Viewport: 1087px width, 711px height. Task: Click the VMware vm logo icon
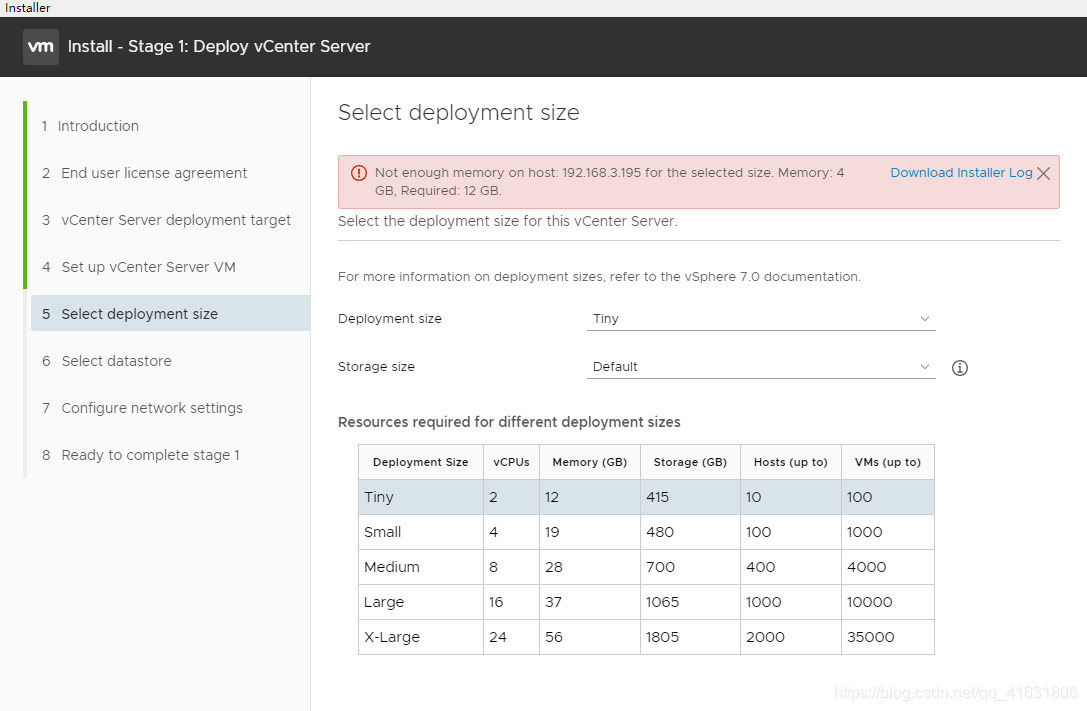(41, 47)
